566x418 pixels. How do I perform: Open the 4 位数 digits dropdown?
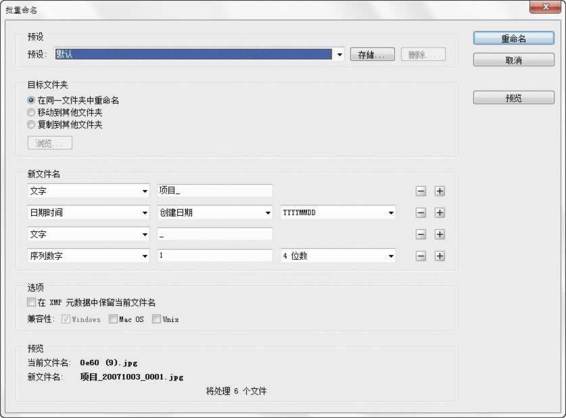338,256
